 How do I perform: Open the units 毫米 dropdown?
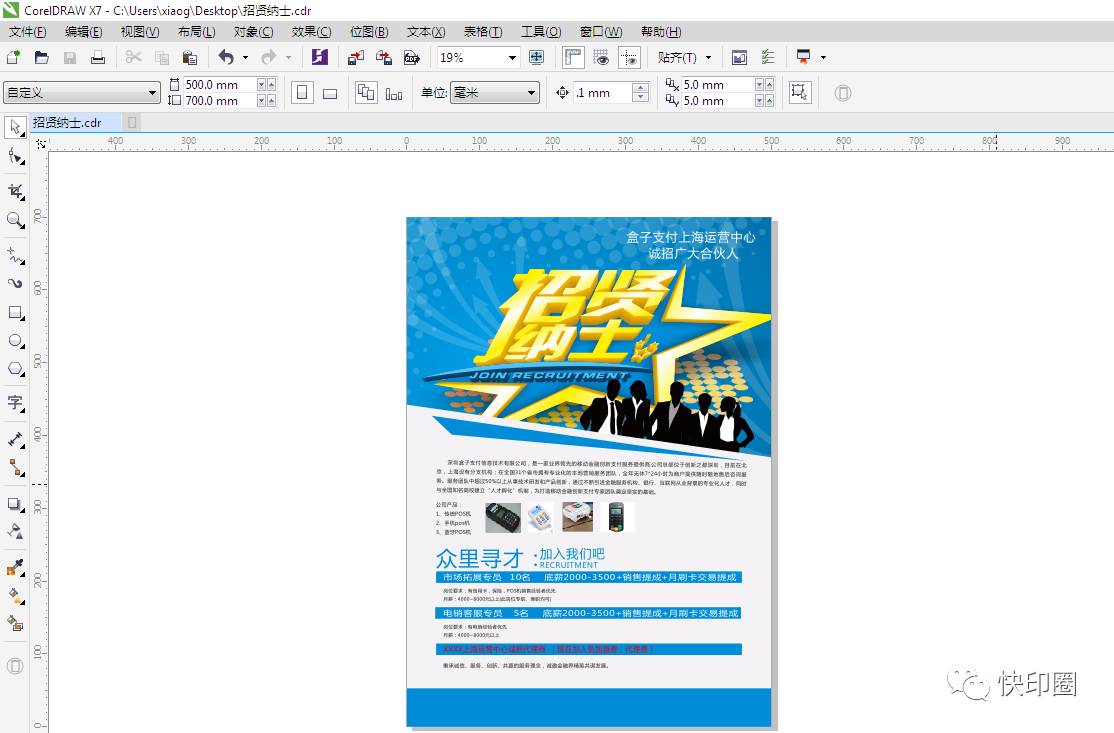coord(531,92)
